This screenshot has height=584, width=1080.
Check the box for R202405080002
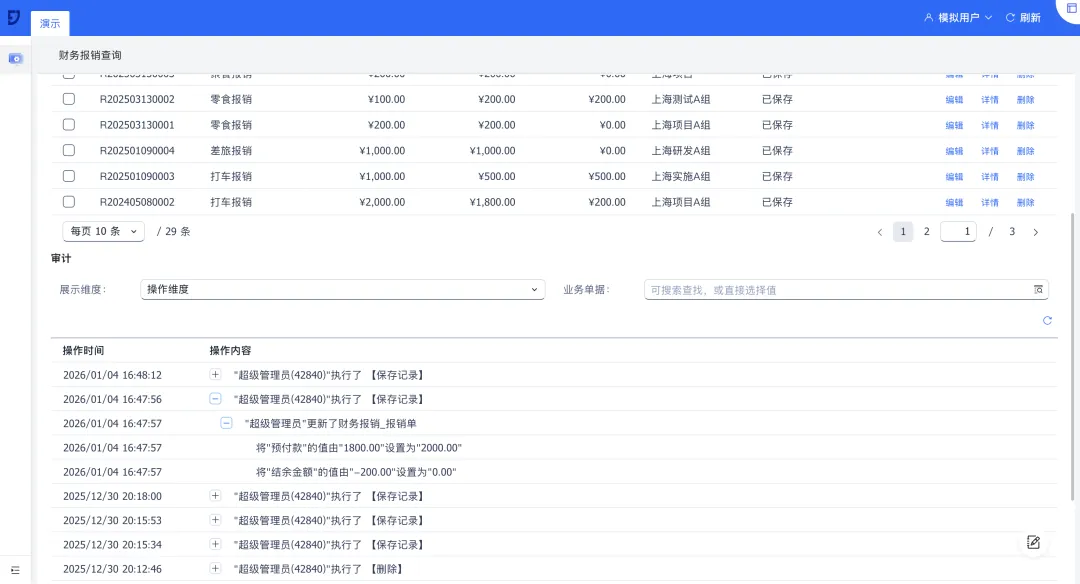coord(69,202)
